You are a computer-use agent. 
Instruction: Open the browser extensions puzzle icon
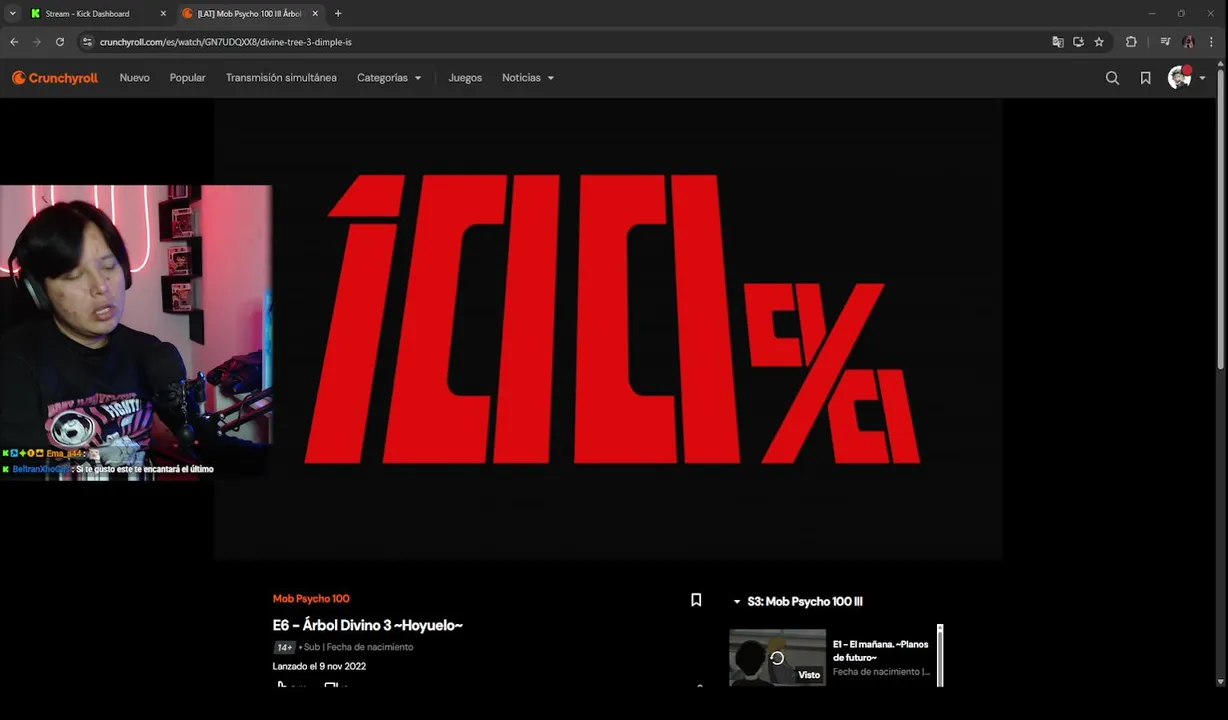click(1131, 42)
